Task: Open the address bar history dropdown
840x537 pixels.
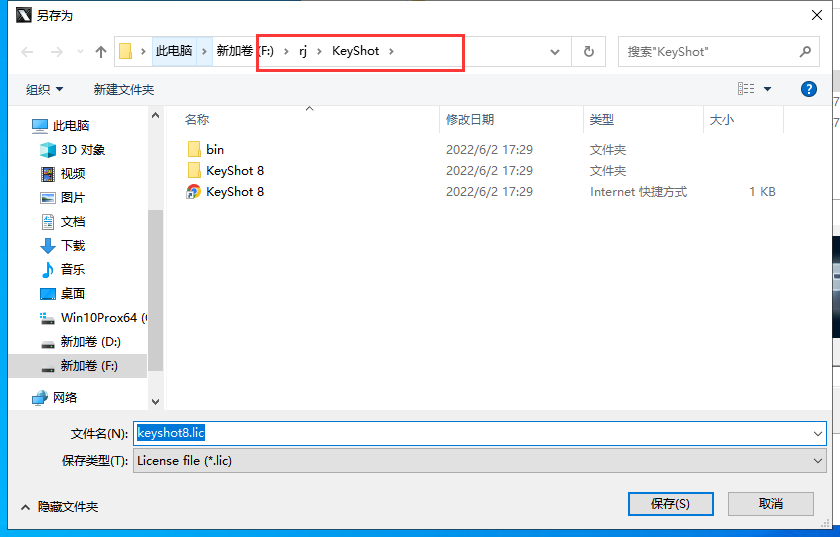Action: coord(555,52)
